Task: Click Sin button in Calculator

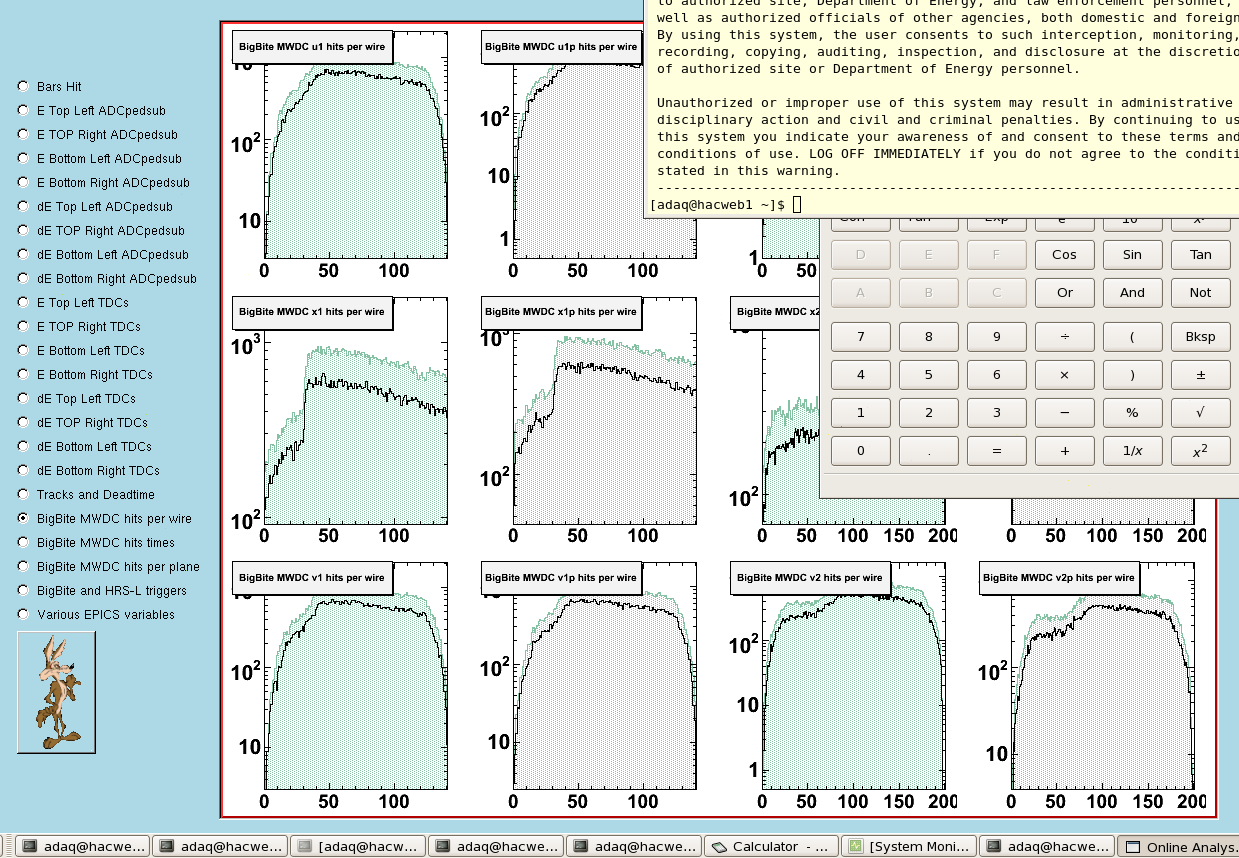Action: click(1132, 255)
